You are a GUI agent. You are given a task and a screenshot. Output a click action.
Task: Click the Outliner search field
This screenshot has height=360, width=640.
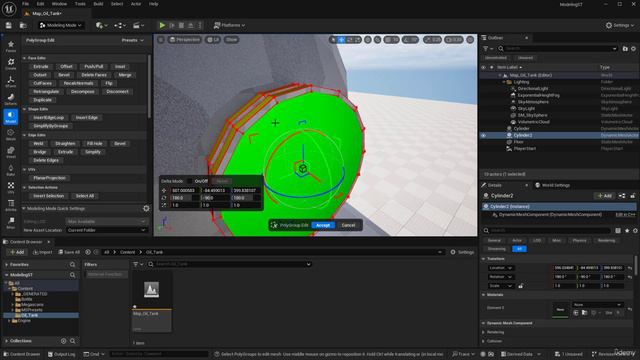click(x=557, y=49)
